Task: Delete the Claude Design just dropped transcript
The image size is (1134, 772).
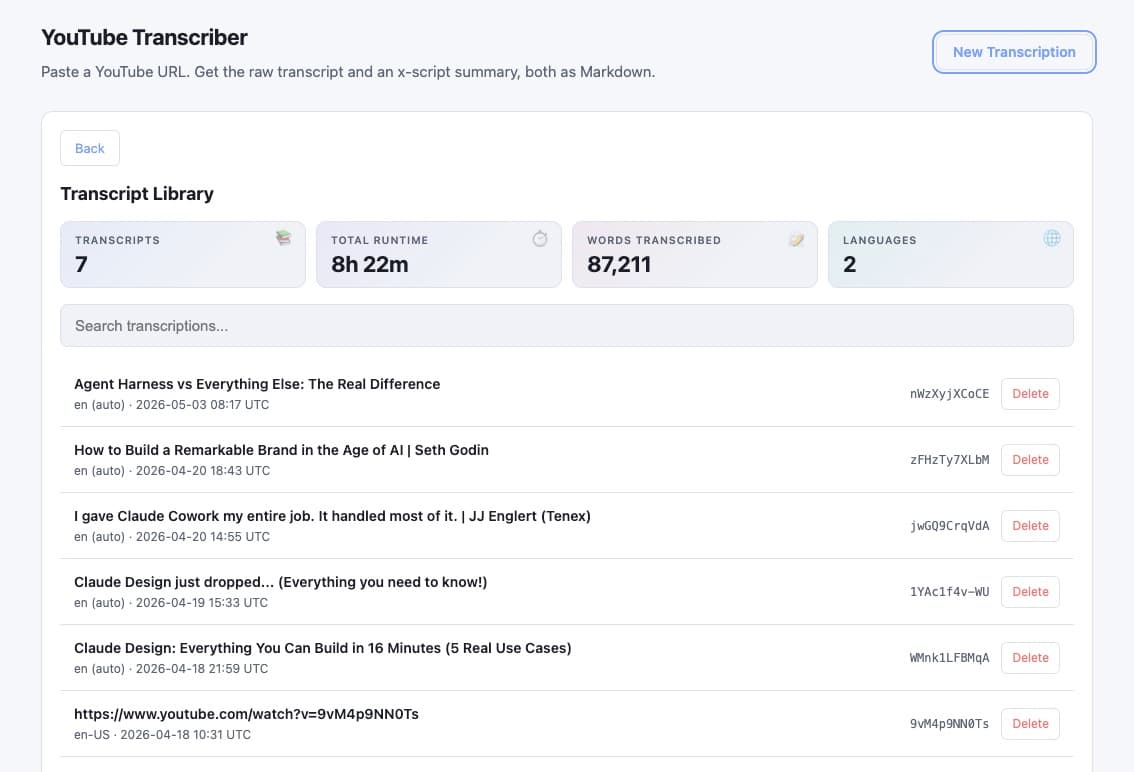Action: [1030, 591]
